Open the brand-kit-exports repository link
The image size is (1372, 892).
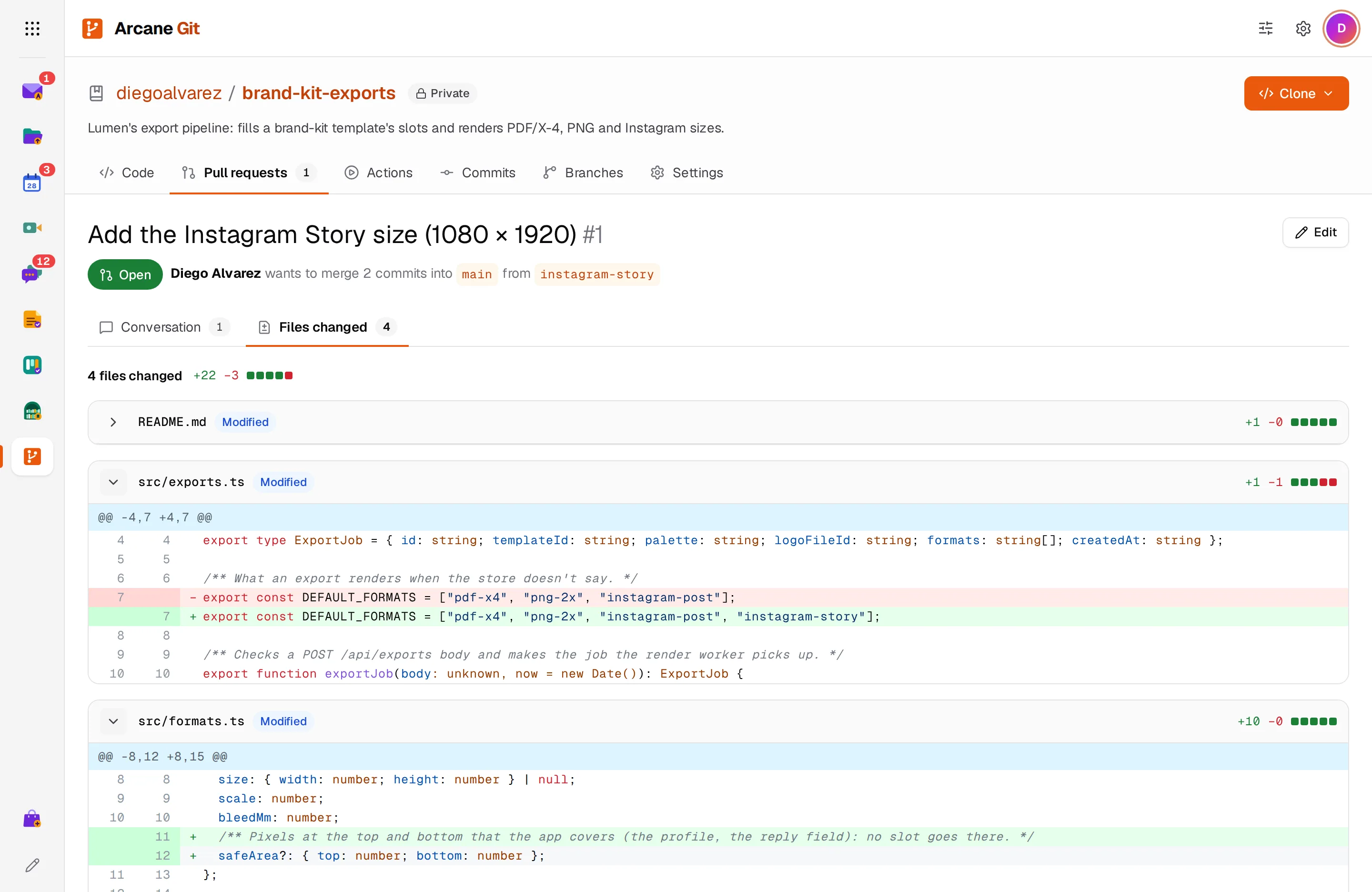319,93
